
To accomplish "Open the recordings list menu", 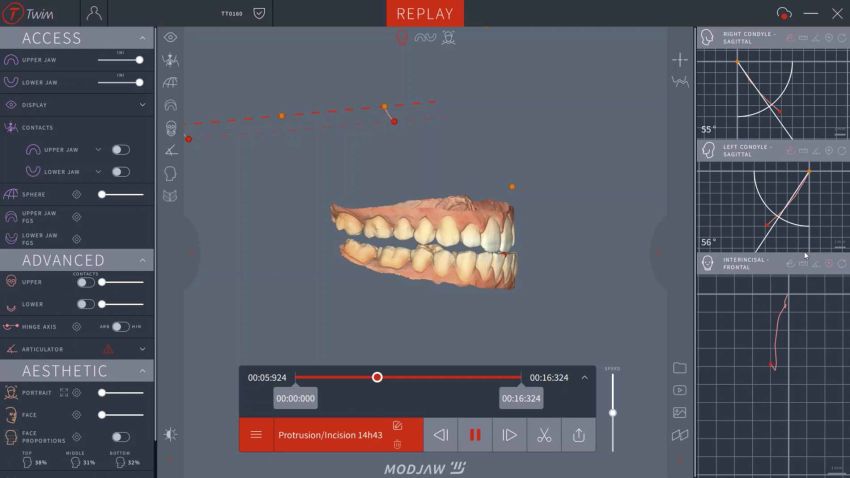I will coord(256,435).
